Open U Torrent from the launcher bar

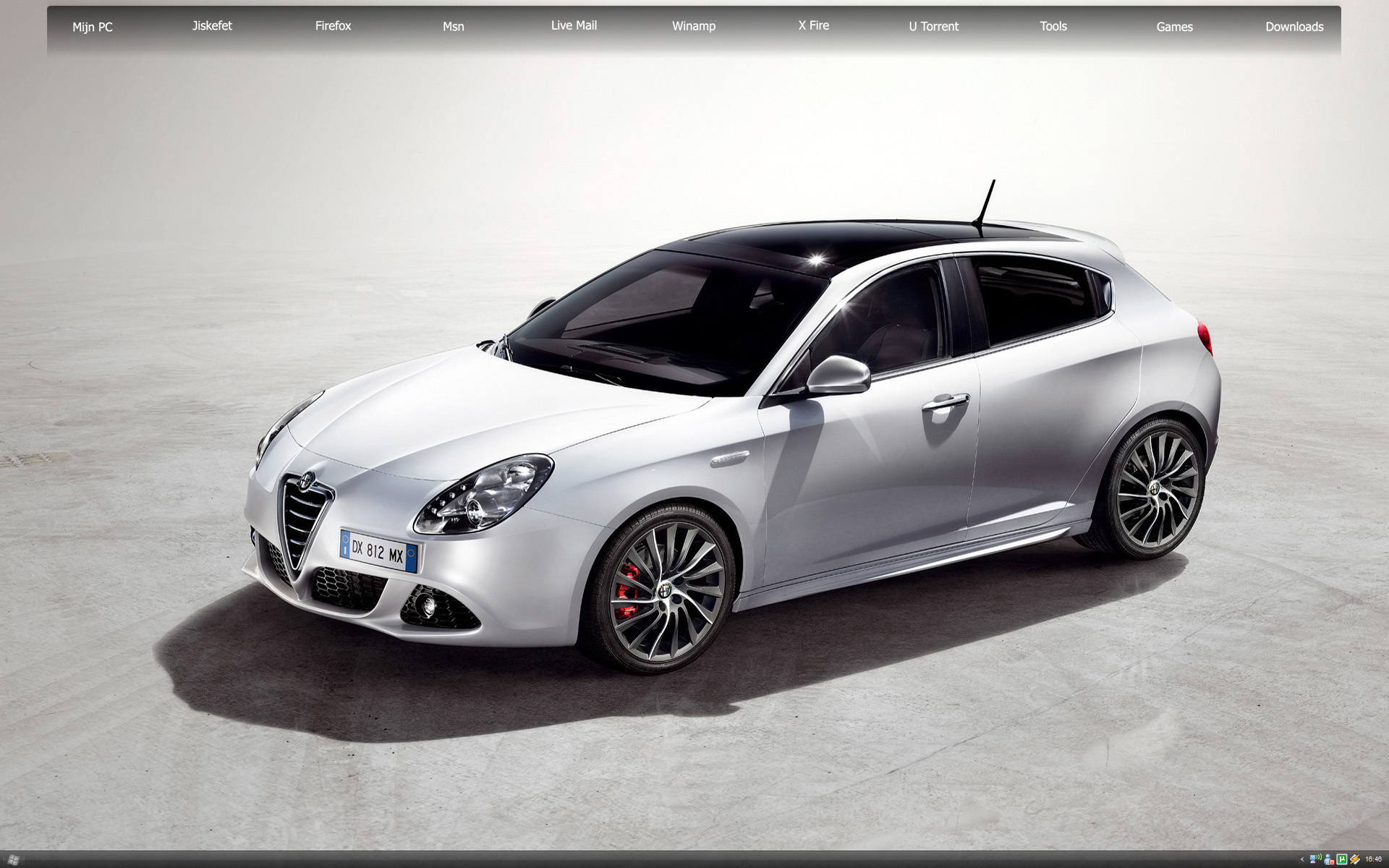click(x=933, y=26)
